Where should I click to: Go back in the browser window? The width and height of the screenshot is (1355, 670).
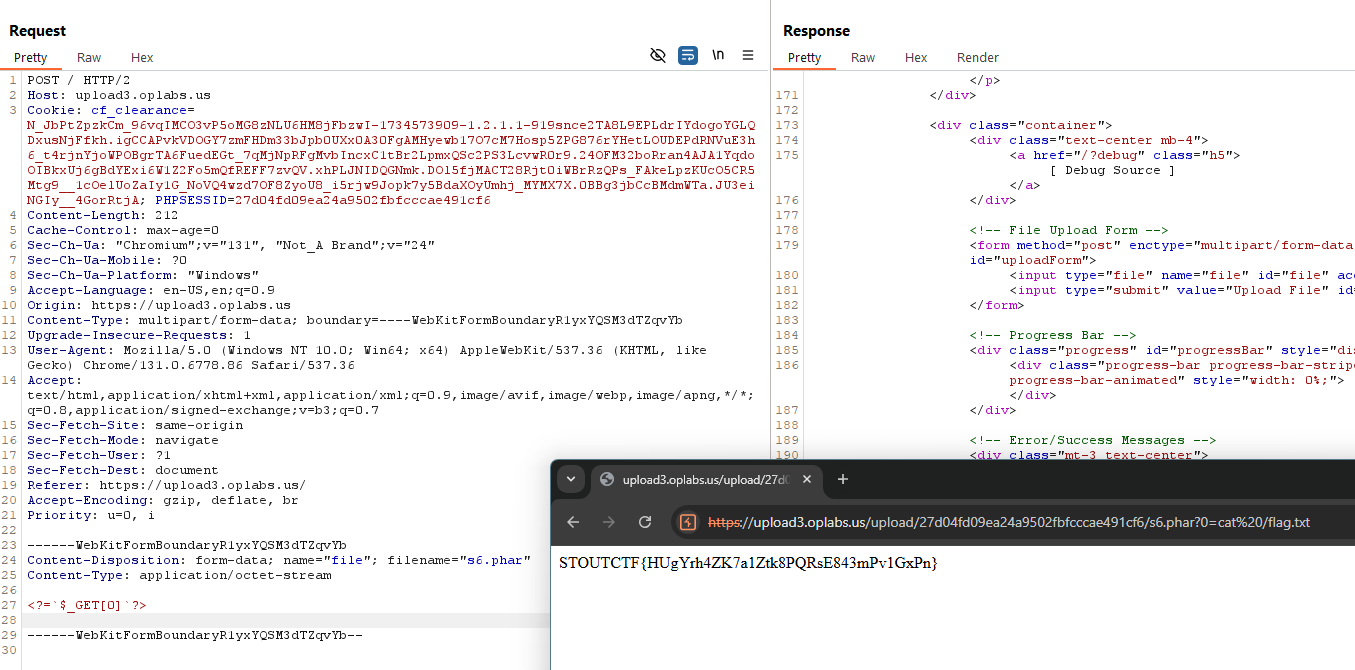click(x=573, y=522)
